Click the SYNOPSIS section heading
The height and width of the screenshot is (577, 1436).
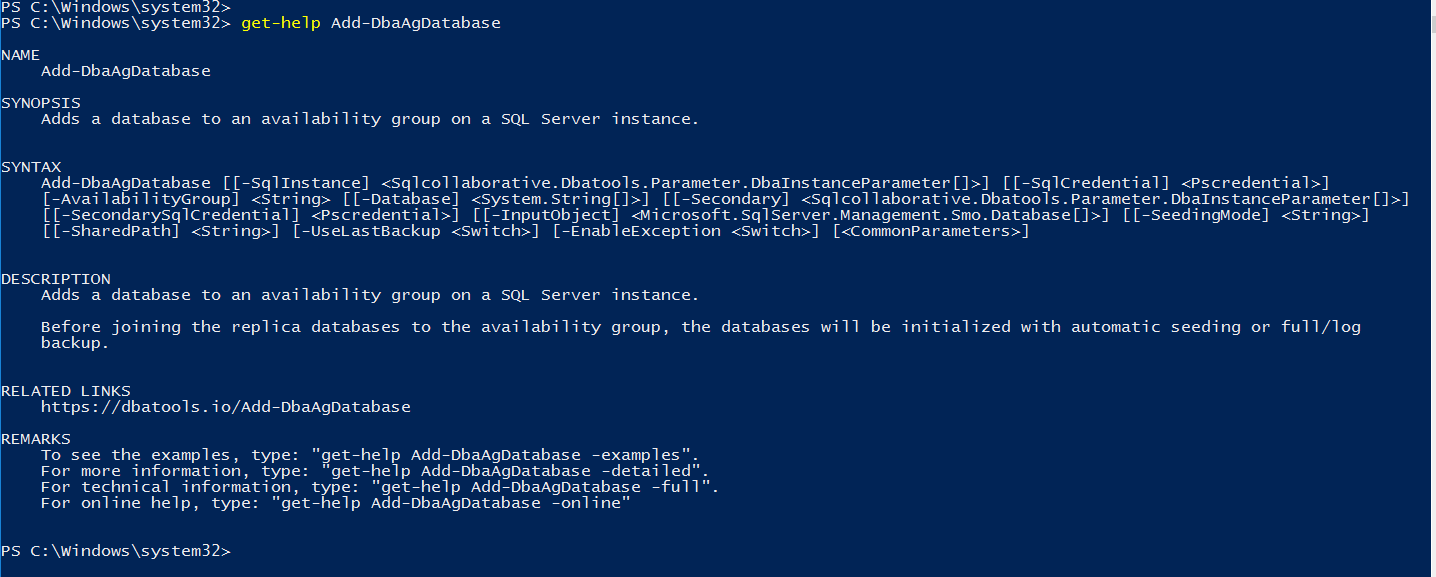tap(41, 103)
